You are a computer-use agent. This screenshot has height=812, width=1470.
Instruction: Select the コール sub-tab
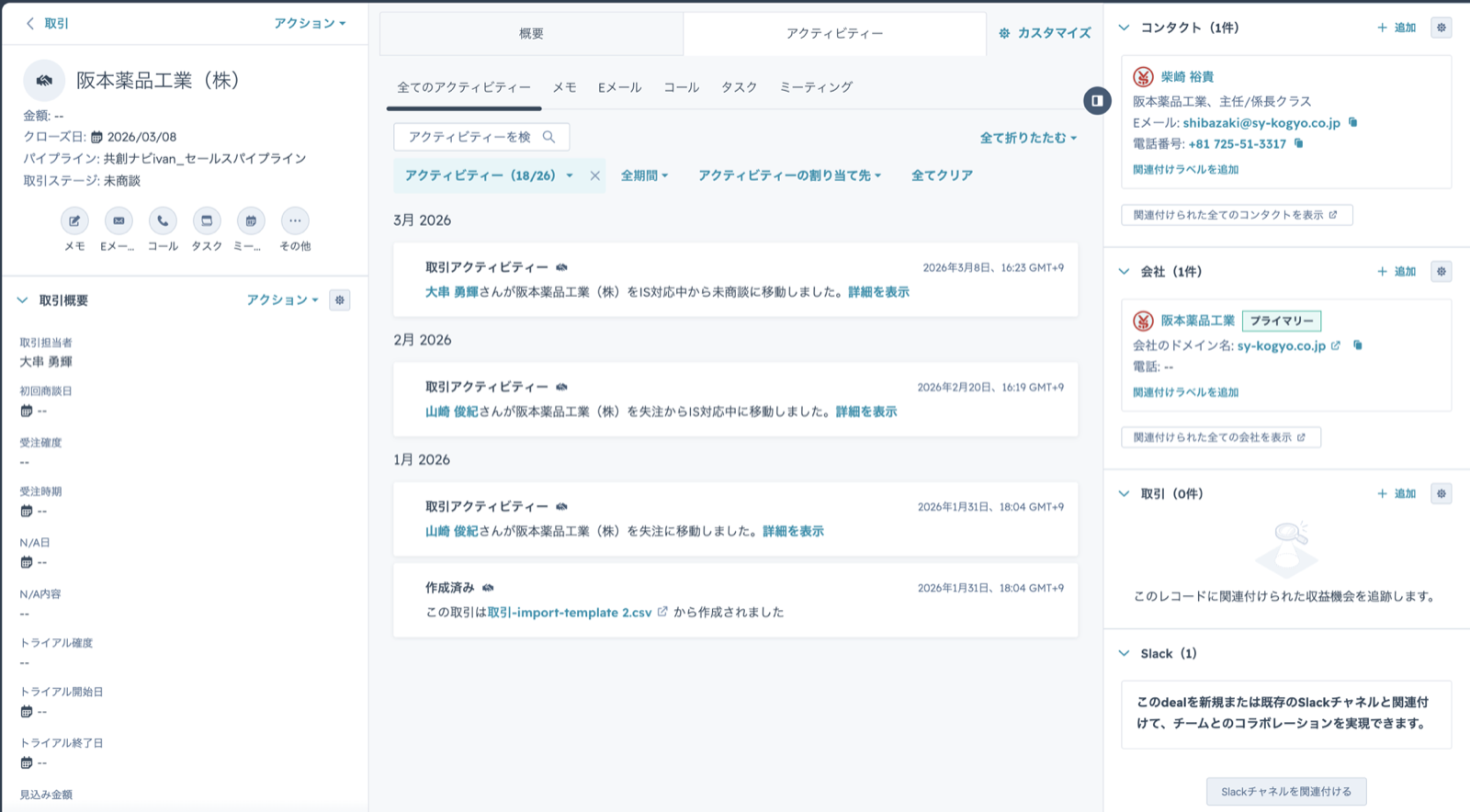(681, 87)
